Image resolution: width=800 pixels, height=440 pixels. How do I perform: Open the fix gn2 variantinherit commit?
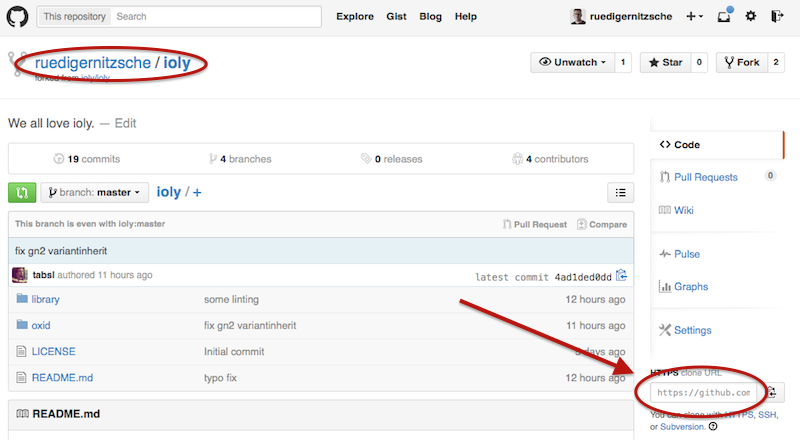tap(61, 251)
